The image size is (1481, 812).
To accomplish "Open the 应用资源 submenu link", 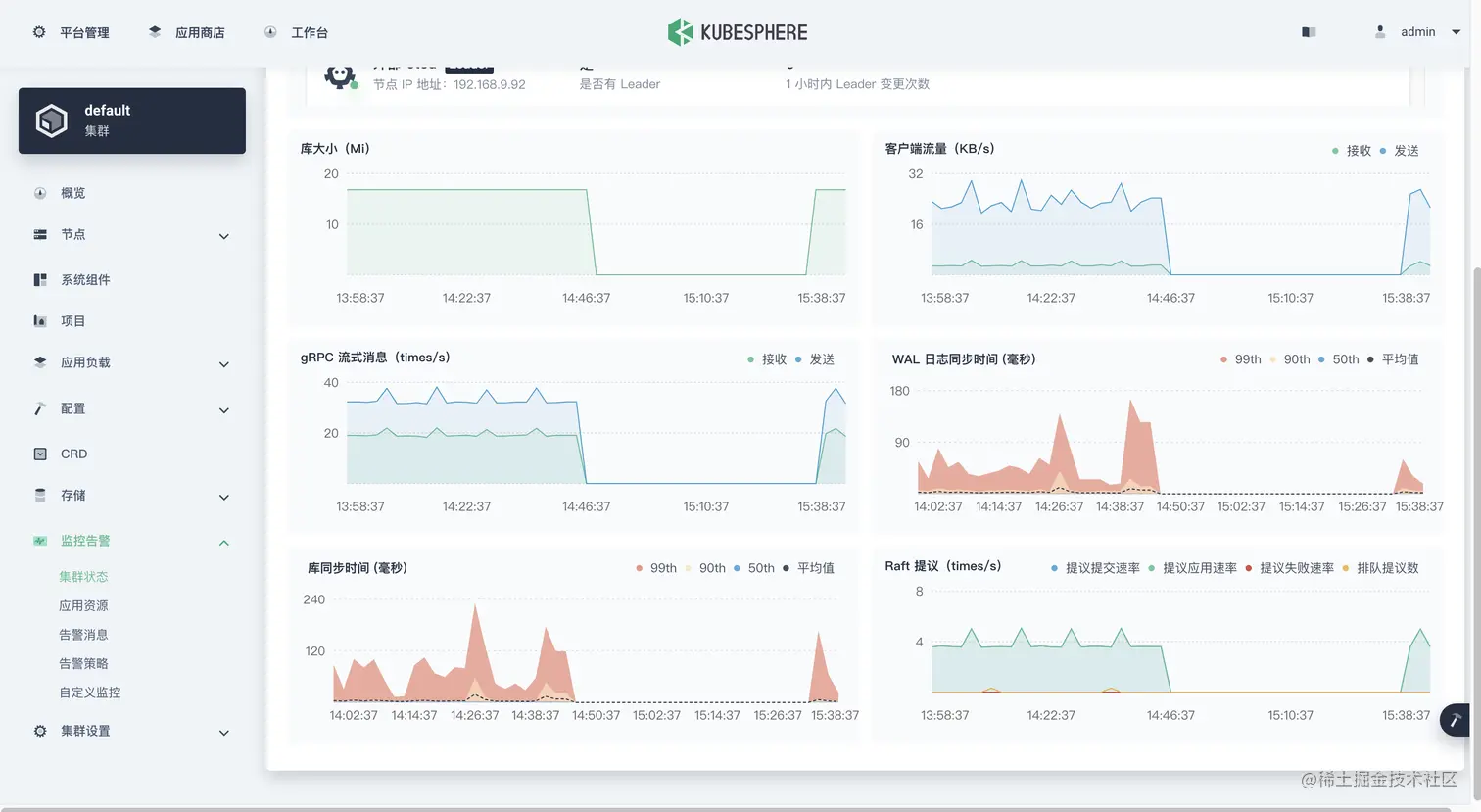I will pos(83,605).
